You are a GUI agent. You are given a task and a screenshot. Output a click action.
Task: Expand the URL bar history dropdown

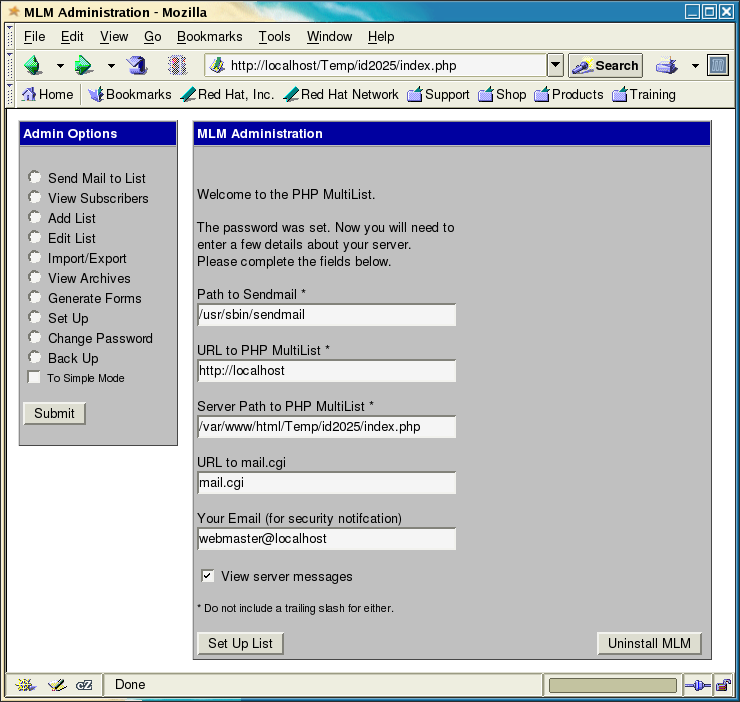(x=555, y=65)
